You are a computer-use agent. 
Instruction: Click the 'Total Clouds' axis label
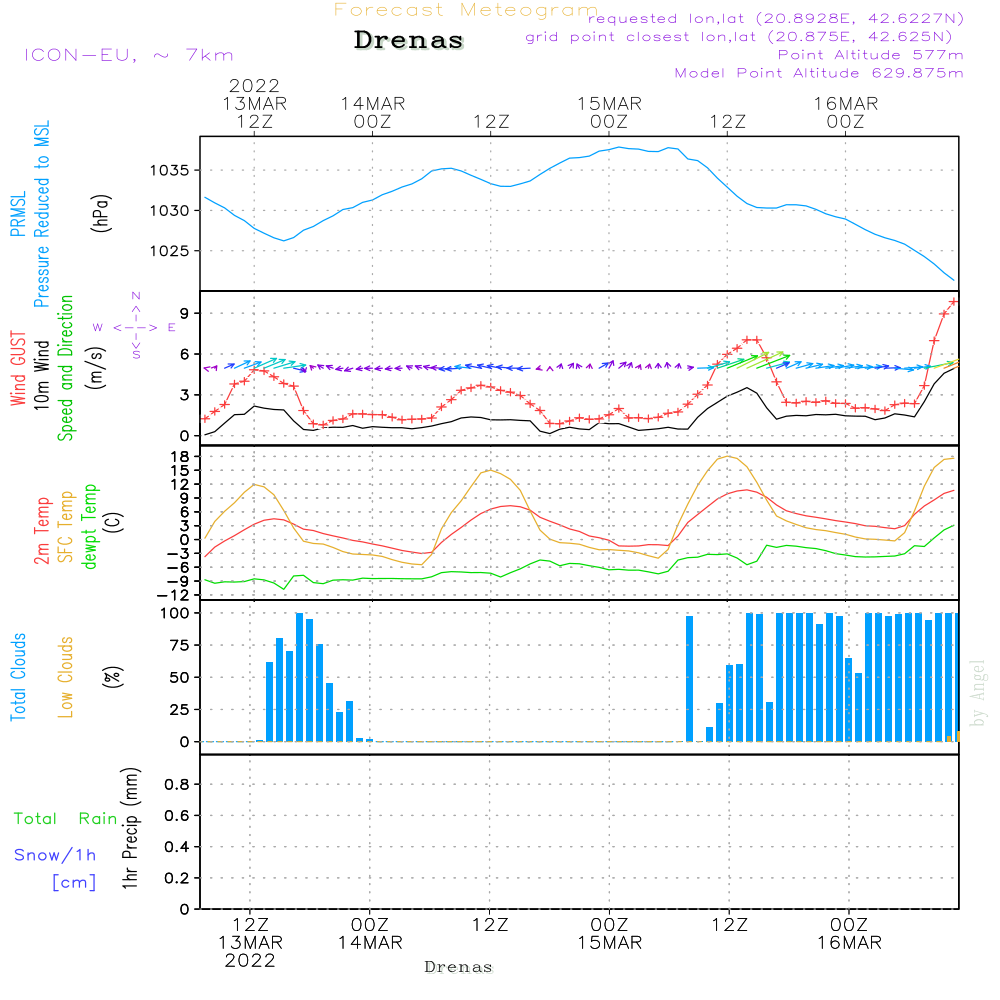[x=18, y=677]
